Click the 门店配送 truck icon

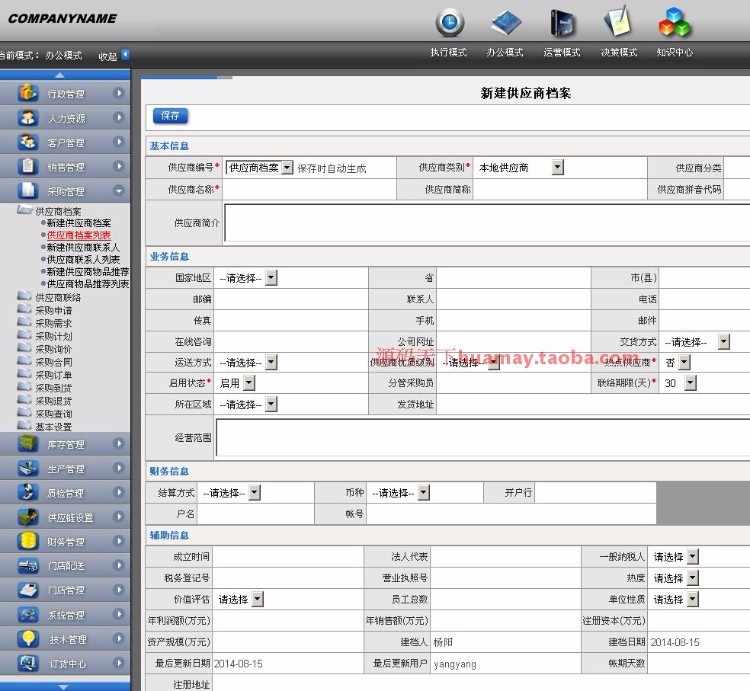click(28, 566)
